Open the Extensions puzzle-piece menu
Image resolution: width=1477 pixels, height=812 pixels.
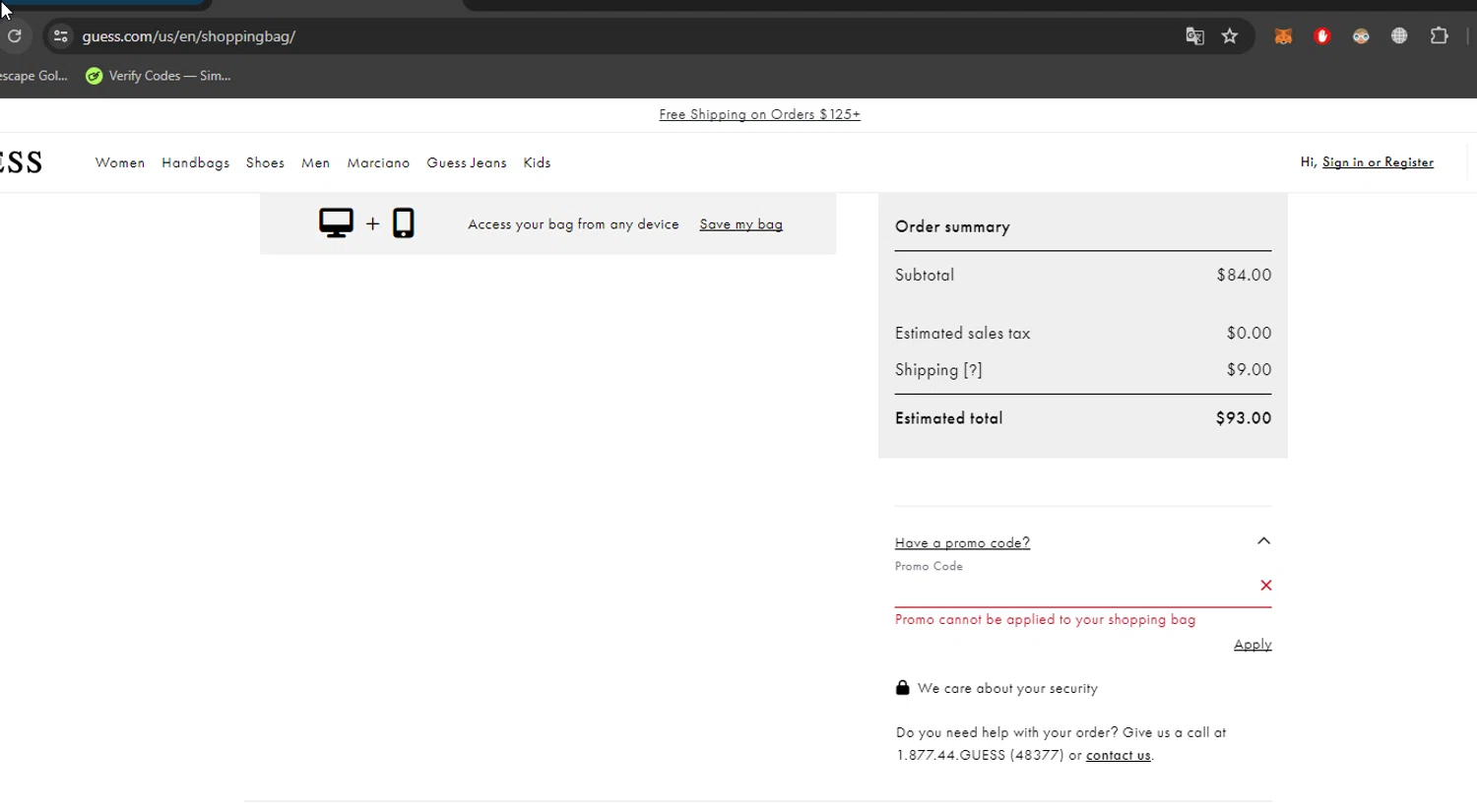pyautogui.click(x=1439, y=36)
